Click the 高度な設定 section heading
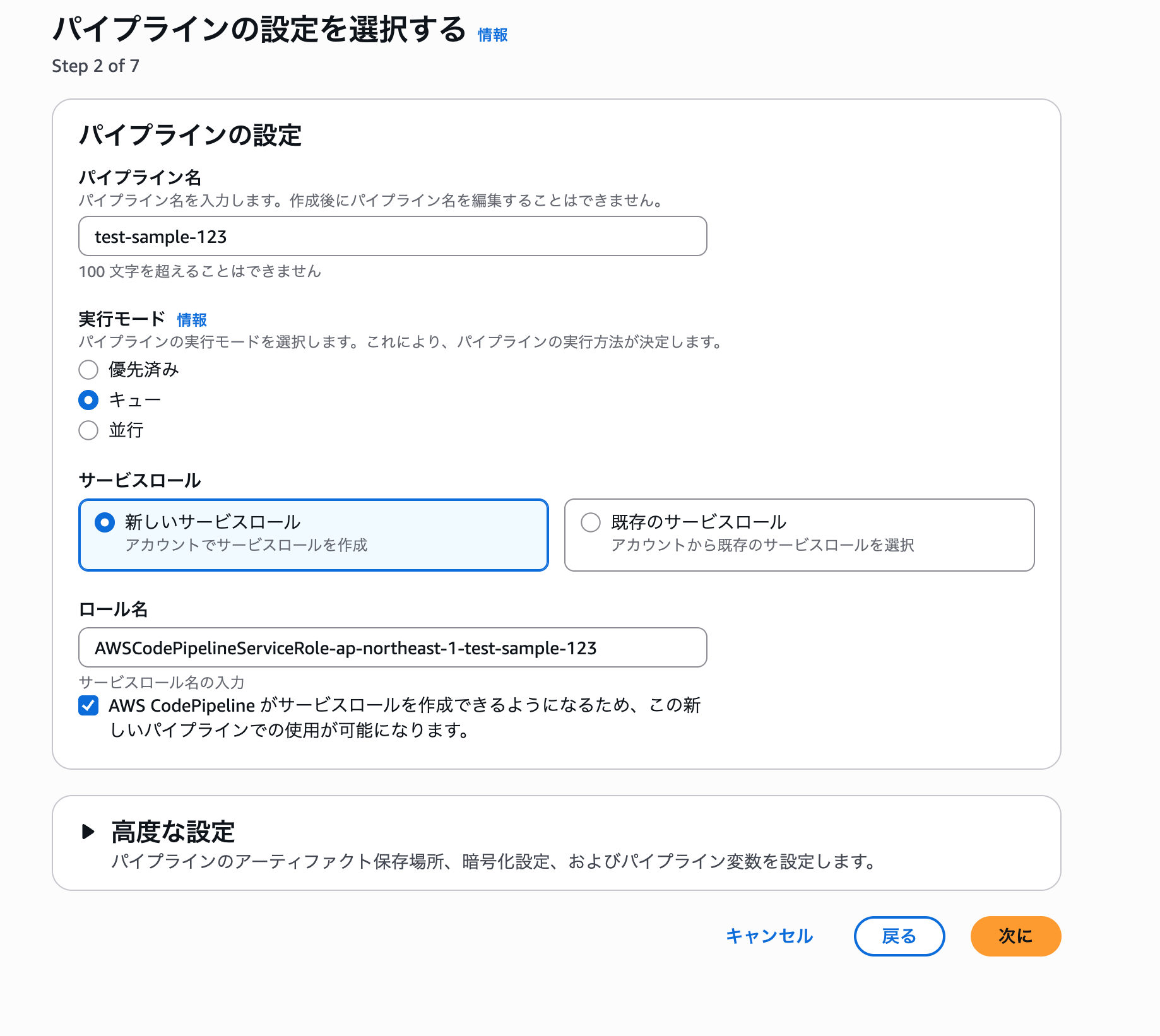This screenshot has width=1160, height=1036. tap(173, 832)
